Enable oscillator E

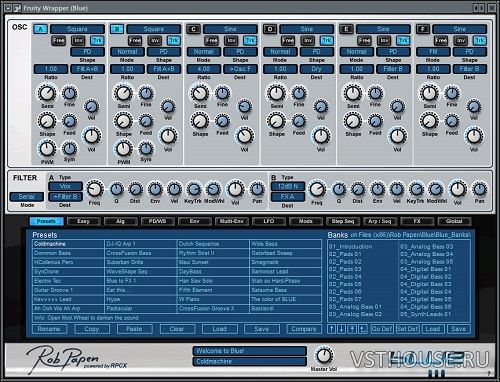click(x=346, y=29)
